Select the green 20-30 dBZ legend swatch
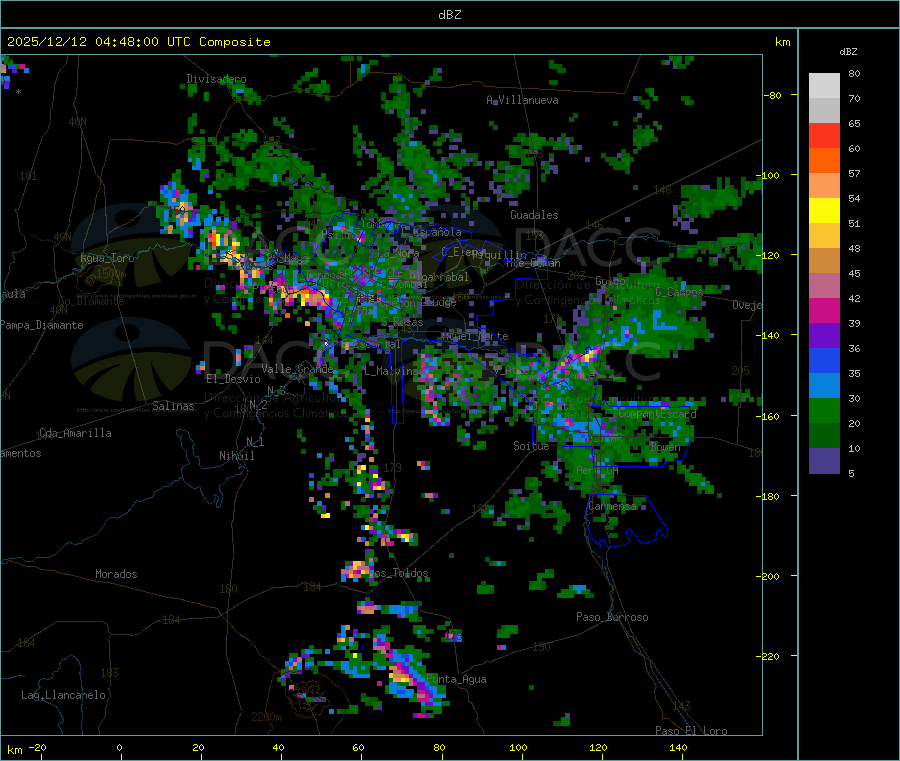The width and height of the screenshot is (900, 761). [824, 410]
